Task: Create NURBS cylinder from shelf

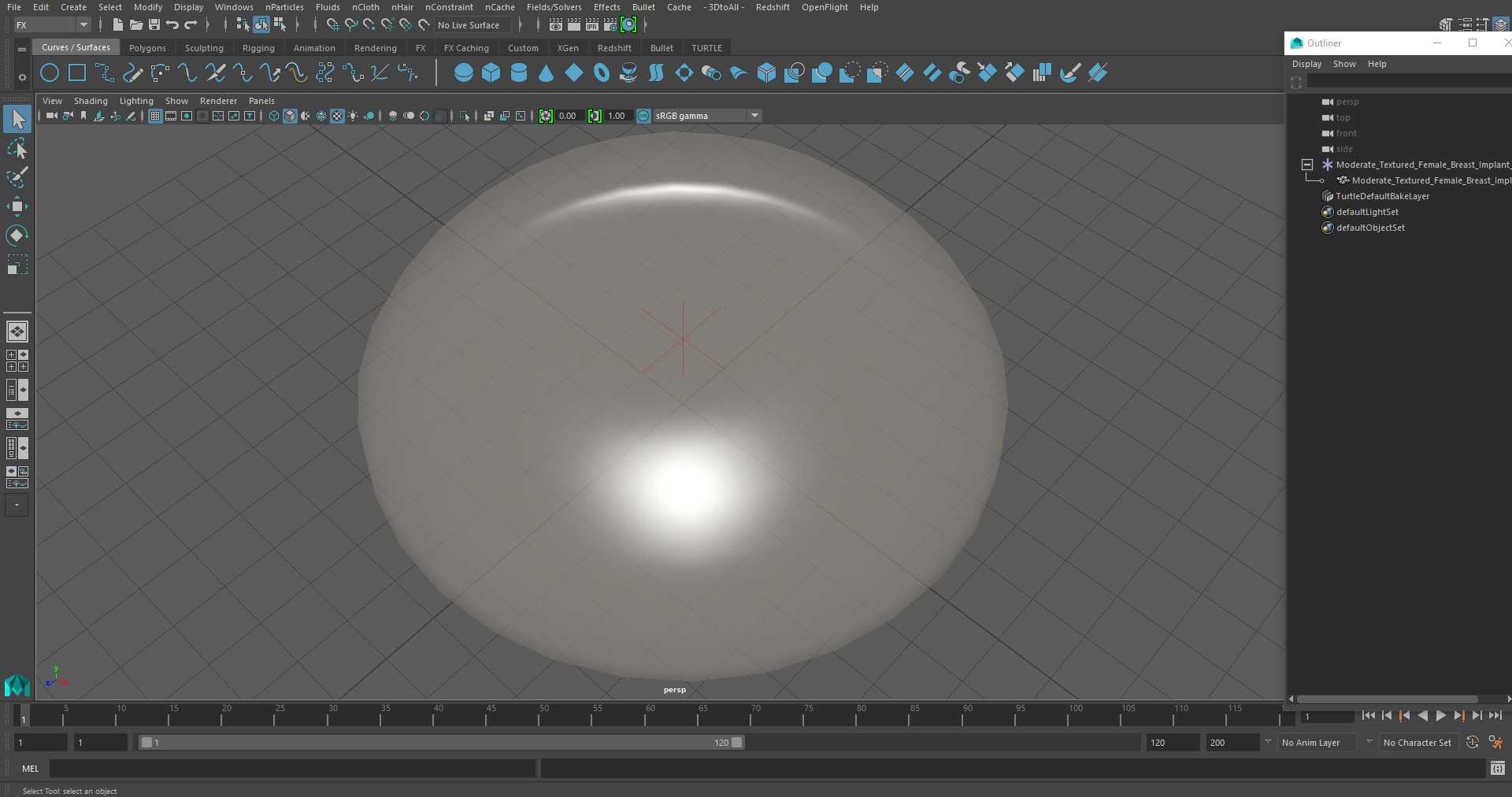Action: [x=519, y=73]
